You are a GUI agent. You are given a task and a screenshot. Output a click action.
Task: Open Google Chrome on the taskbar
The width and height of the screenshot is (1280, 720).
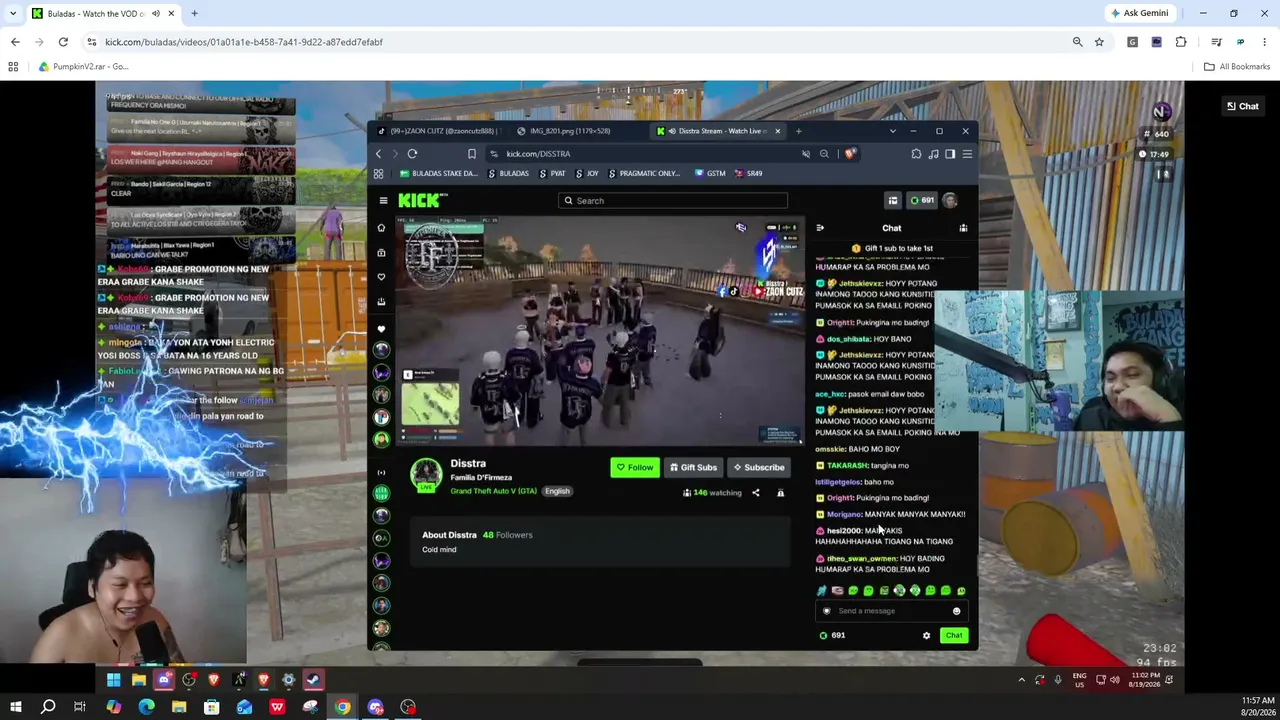tap(343, 707)
